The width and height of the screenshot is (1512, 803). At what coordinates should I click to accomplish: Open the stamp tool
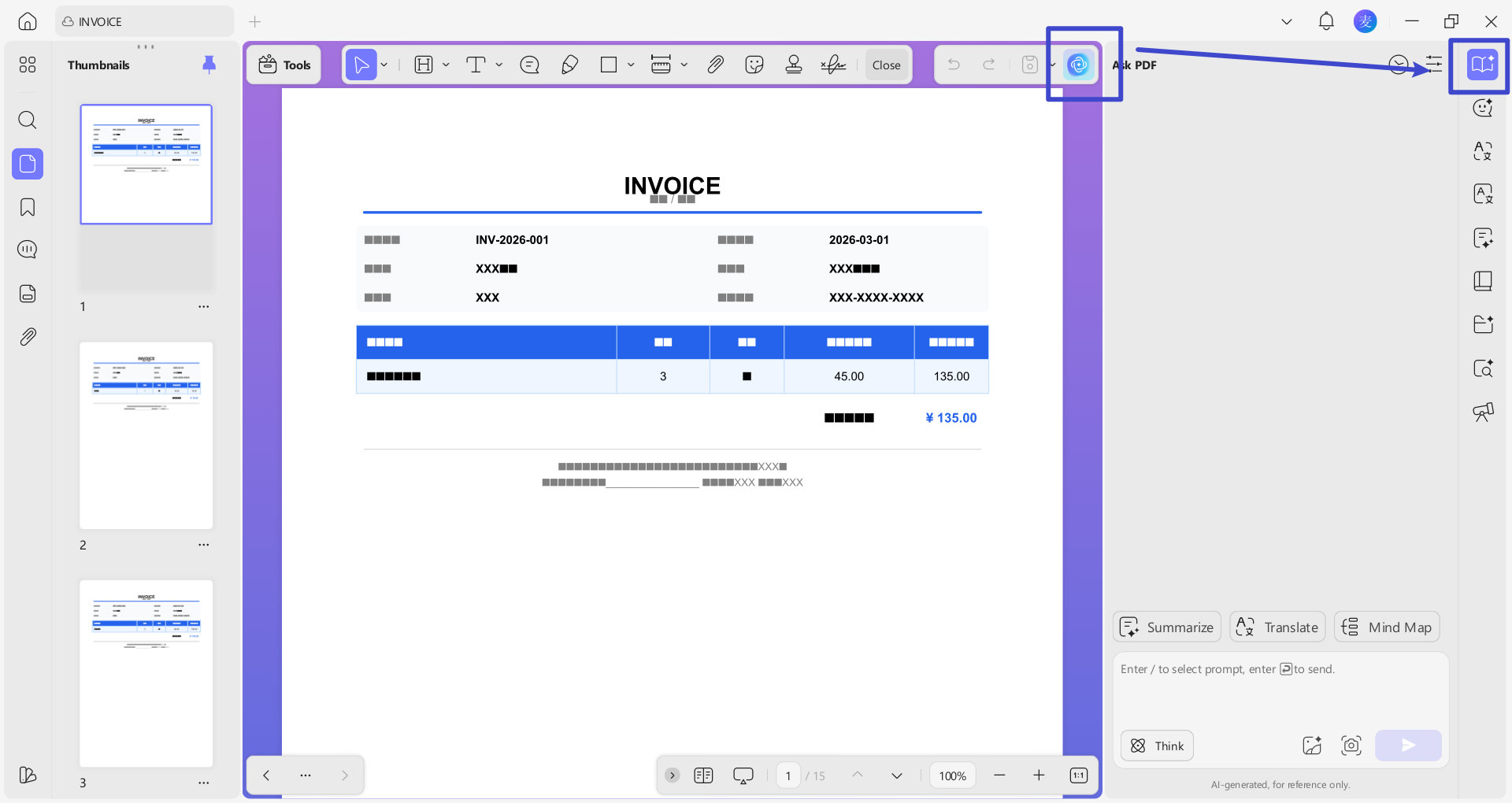pyautogui.click(x=794, y=65)
